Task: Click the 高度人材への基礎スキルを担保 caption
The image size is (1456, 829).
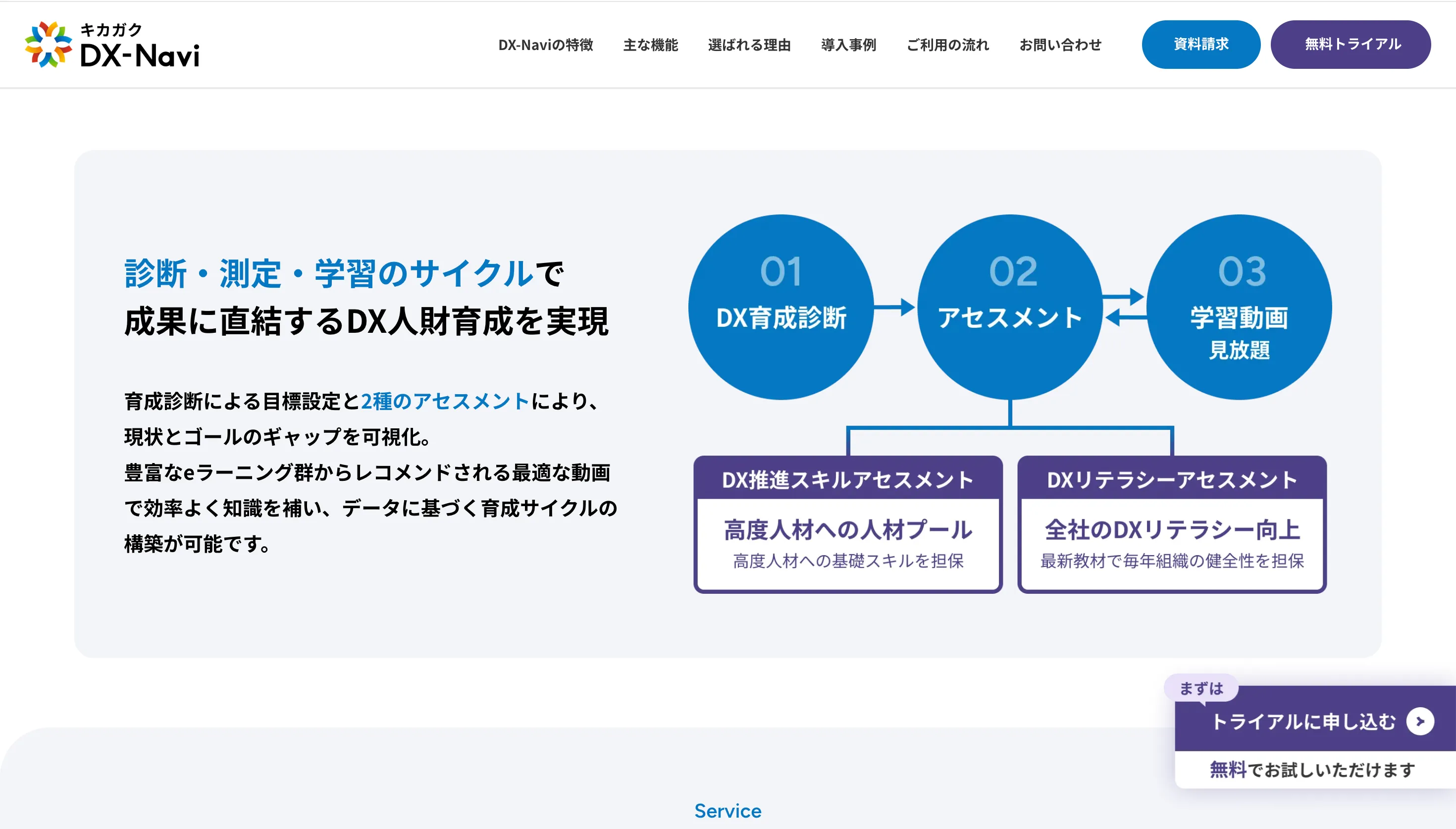Action: pos(848,561)
